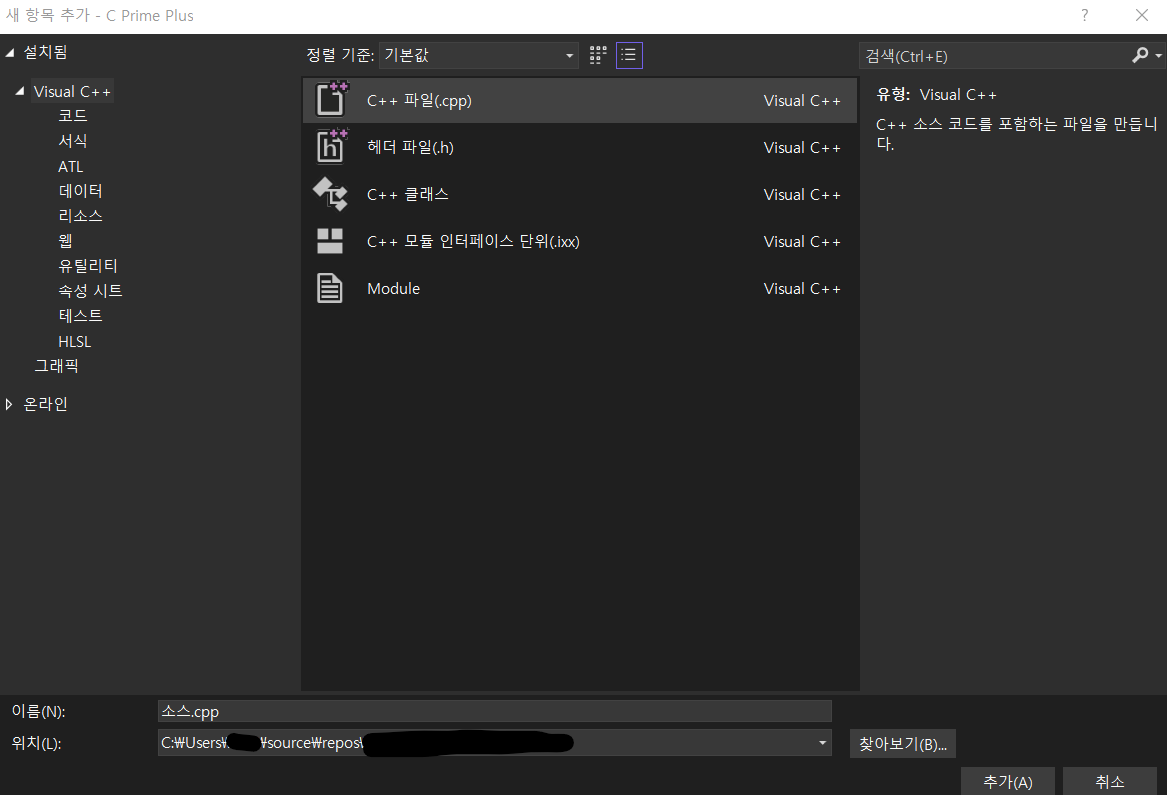Click the 추가(A) button

[1008, 781]
